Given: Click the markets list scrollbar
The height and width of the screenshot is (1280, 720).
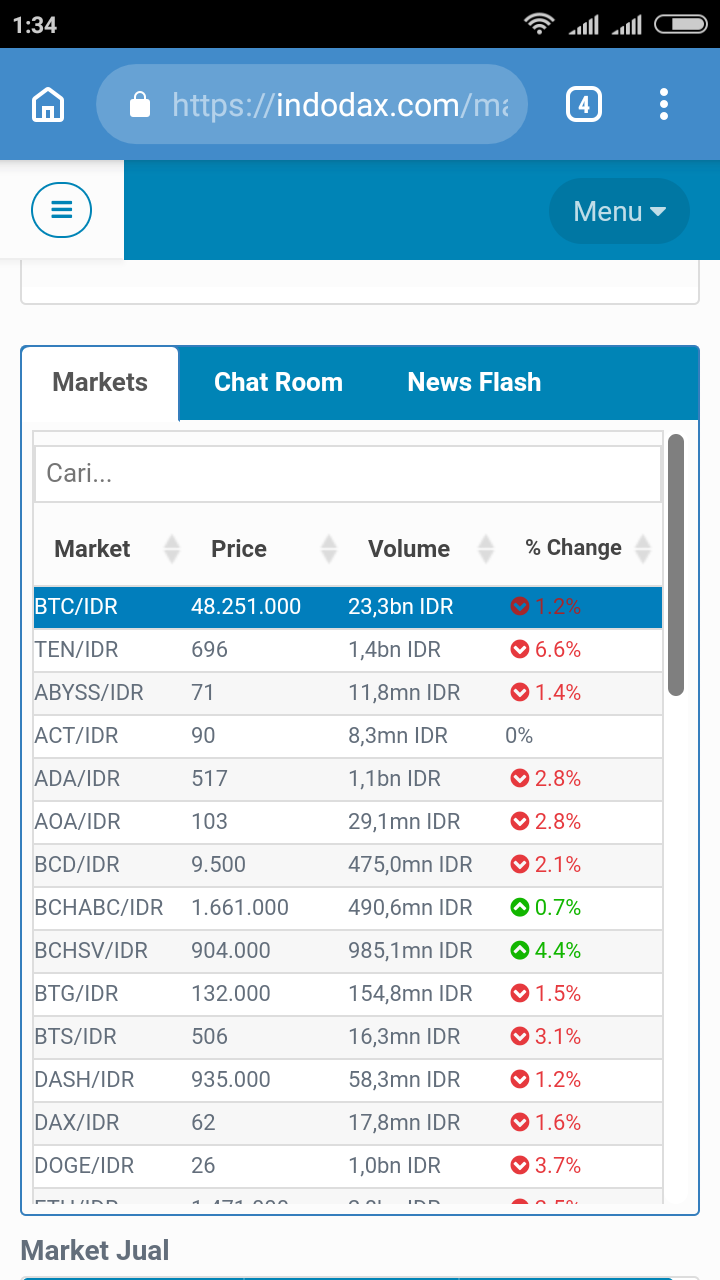Looking at the screenshot, I should [x=676, y=565].
